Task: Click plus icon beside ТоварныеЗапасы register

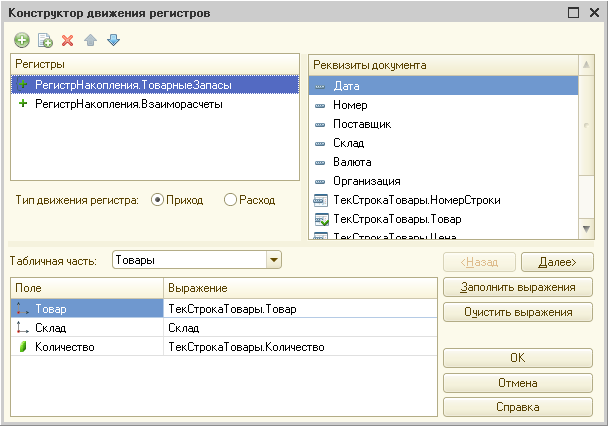Action: 23,84
